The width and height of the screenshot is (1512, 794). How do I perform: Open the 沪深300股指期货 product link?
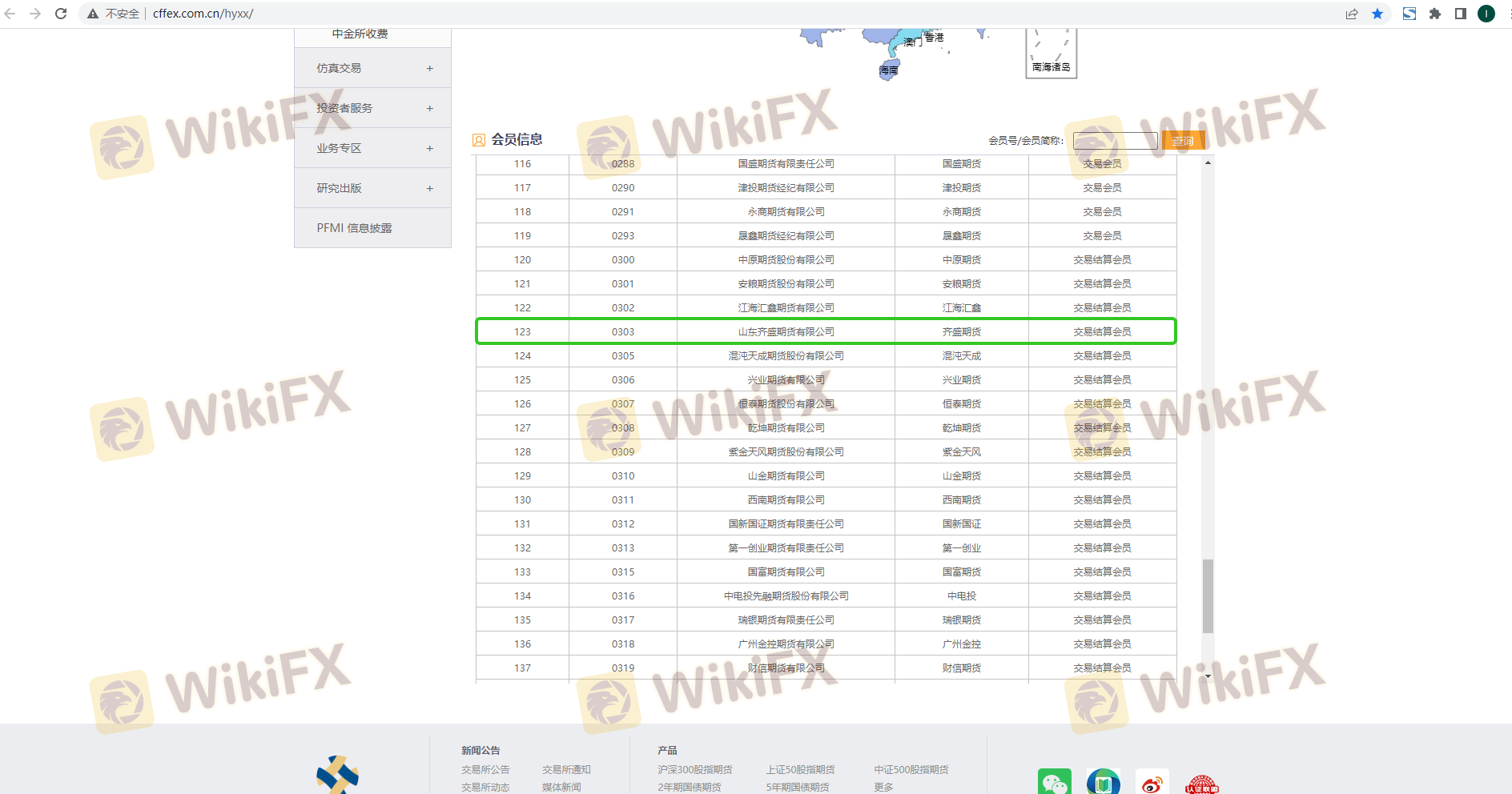pos(694,769)
